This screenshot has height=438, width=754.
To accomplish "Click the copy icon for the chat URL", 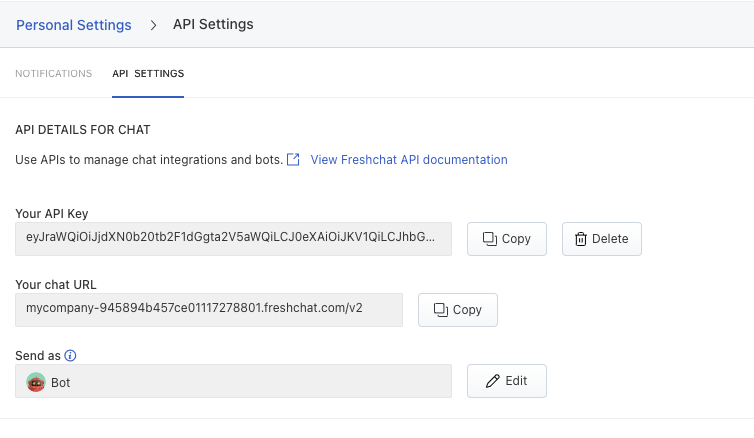I will click(x=441, y=310).
